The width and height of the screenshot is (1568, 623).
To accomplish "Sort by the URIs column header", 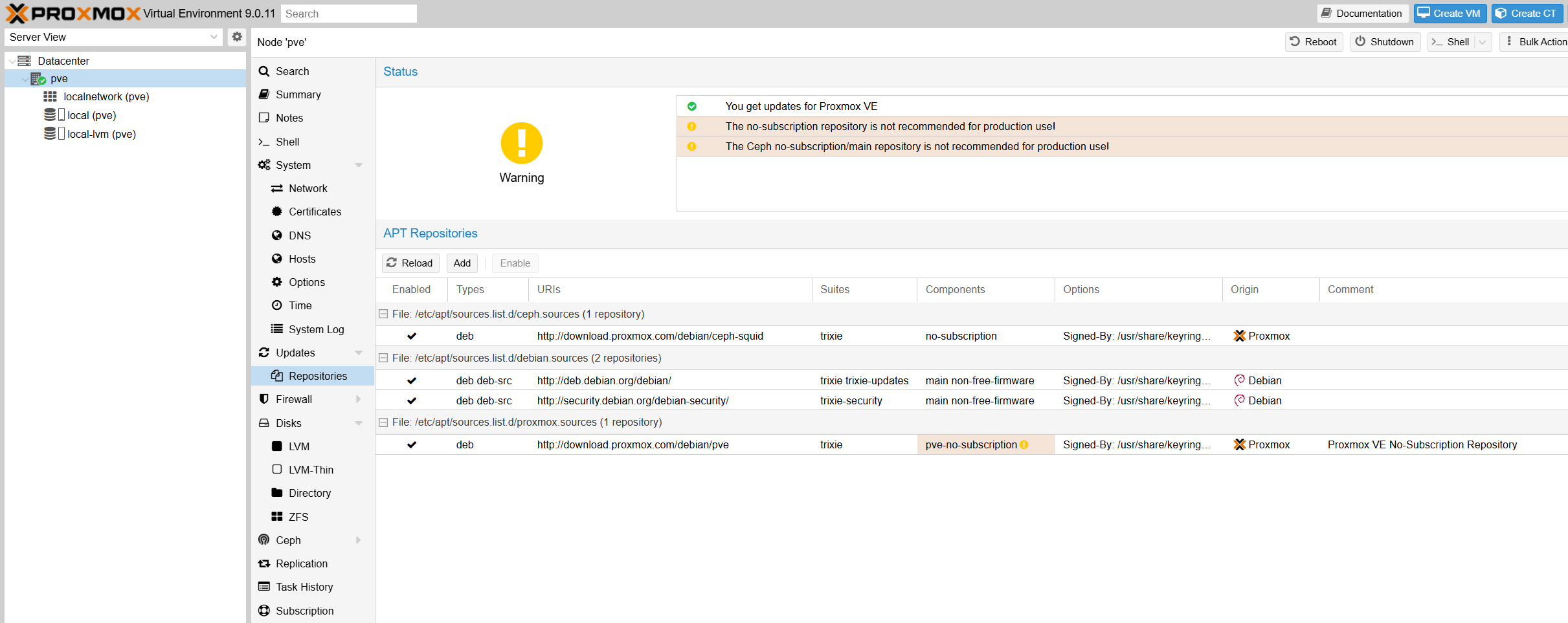I will (x=670, y=290).
